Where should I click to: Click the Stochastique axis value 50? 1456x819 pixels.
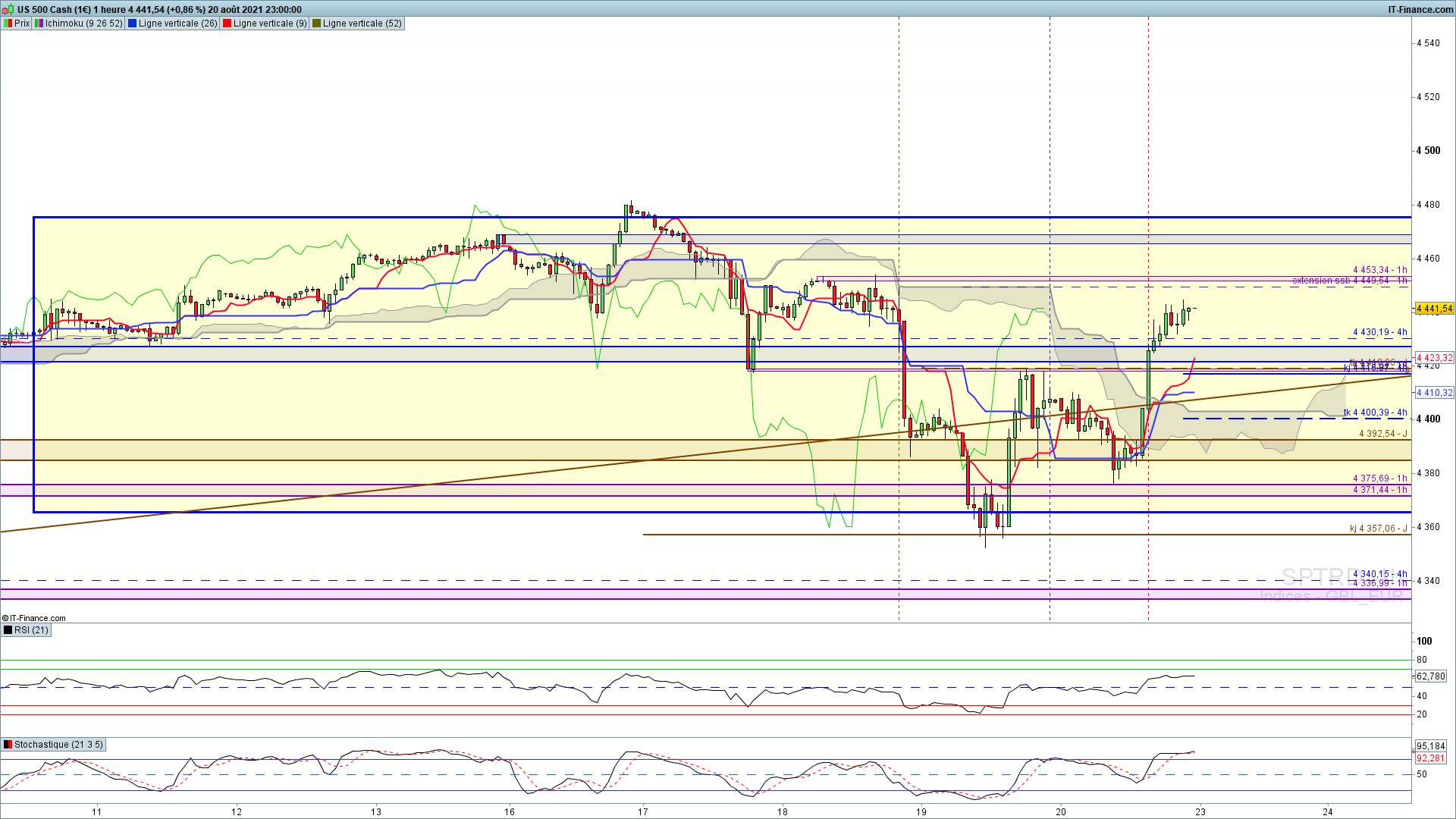1422,774
